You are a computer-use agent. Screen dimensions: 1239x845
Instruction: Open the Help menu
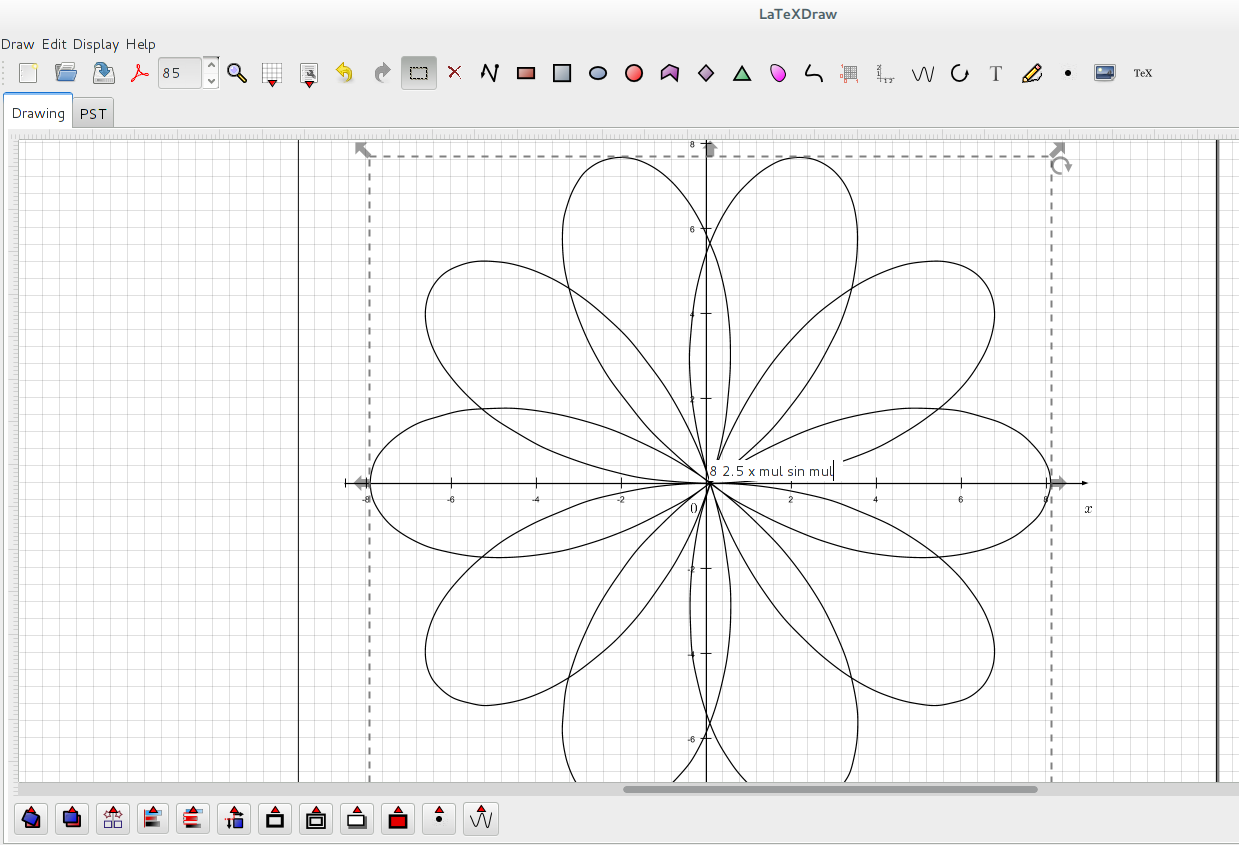pos(141,44)
